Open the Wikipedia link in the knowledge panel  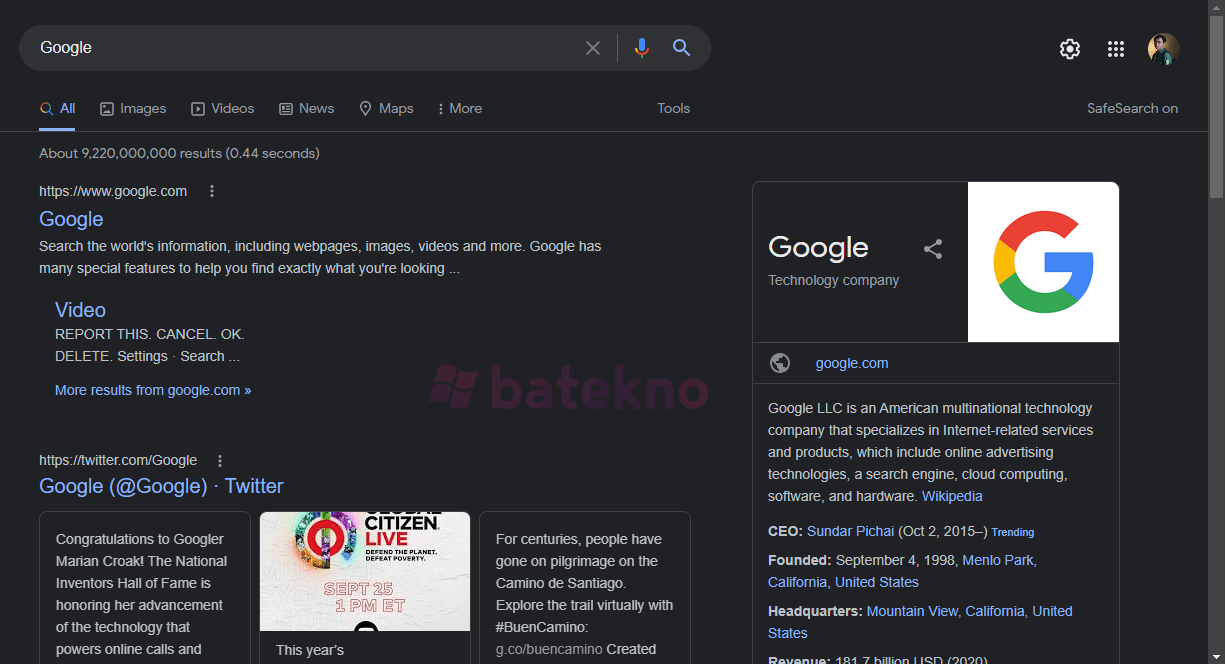(951, 495)
